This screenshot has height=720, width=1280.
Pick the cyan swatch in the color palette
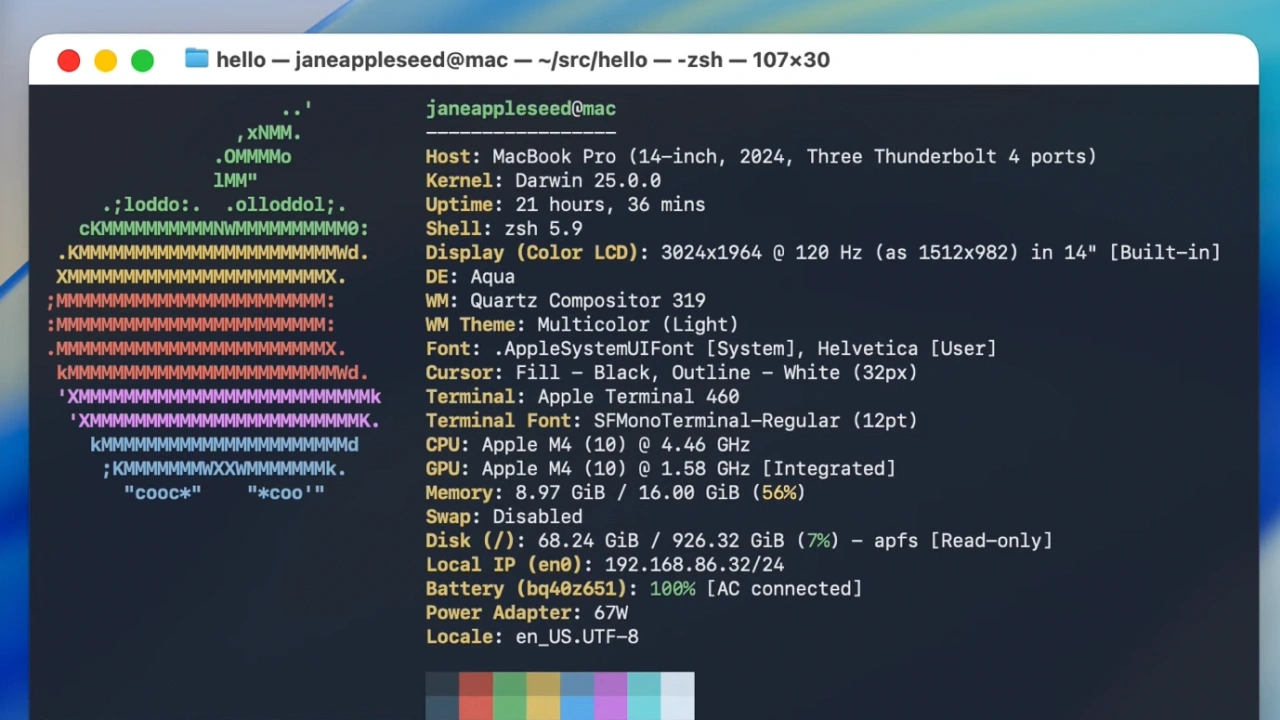pos(644,696)
